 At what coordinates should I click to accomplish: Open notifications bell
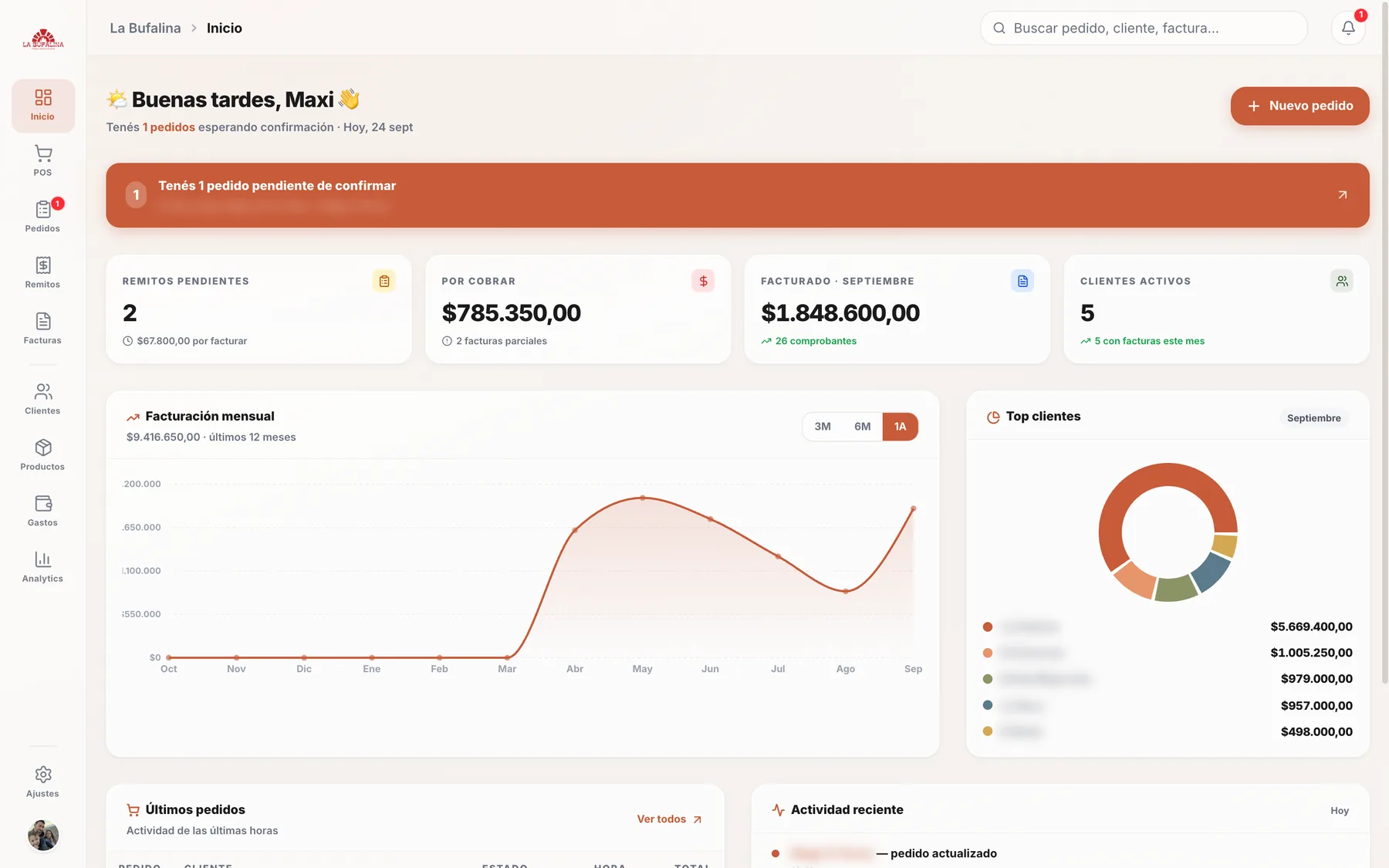coord(1348,28)
